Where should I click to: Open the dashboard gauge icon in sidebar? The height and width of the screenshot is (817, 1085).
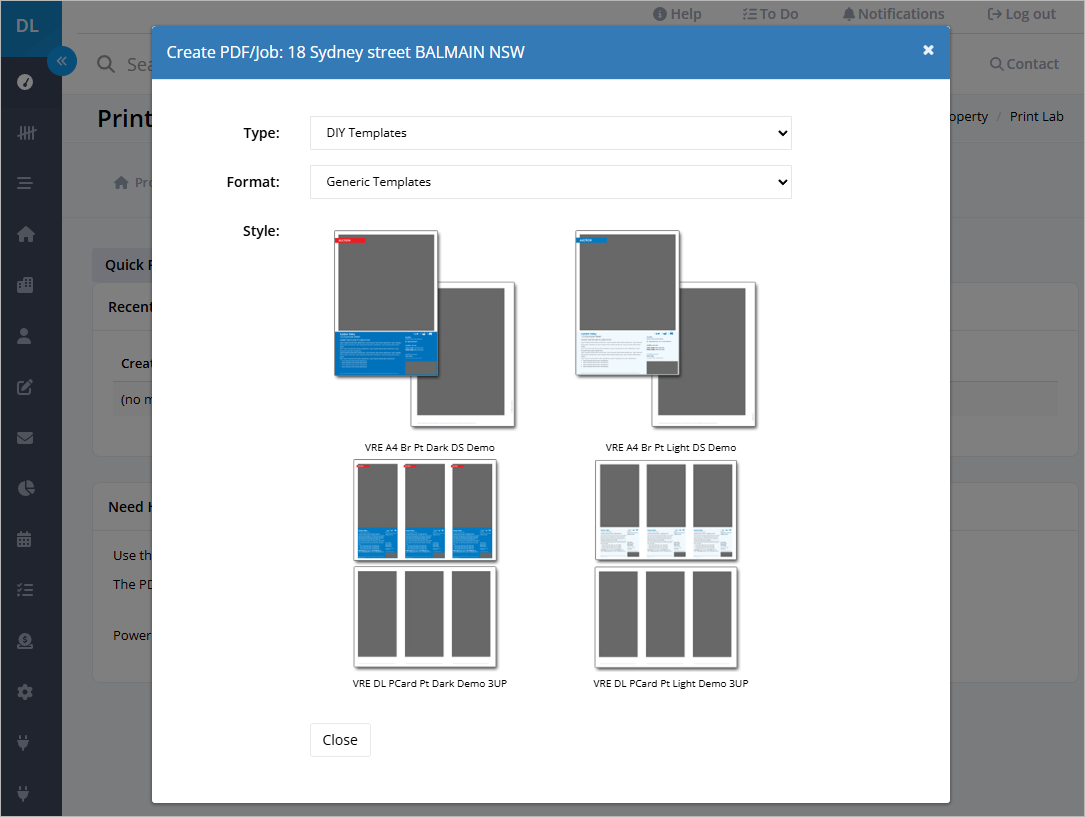coord(25,82)
